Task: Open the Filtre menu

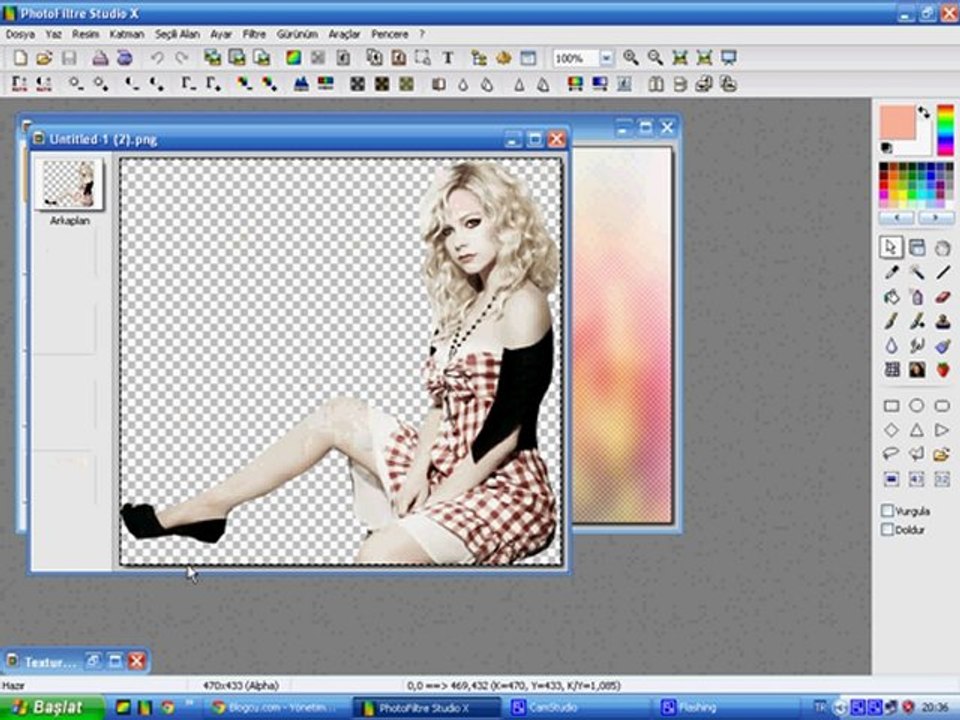Action: point(254,34)
